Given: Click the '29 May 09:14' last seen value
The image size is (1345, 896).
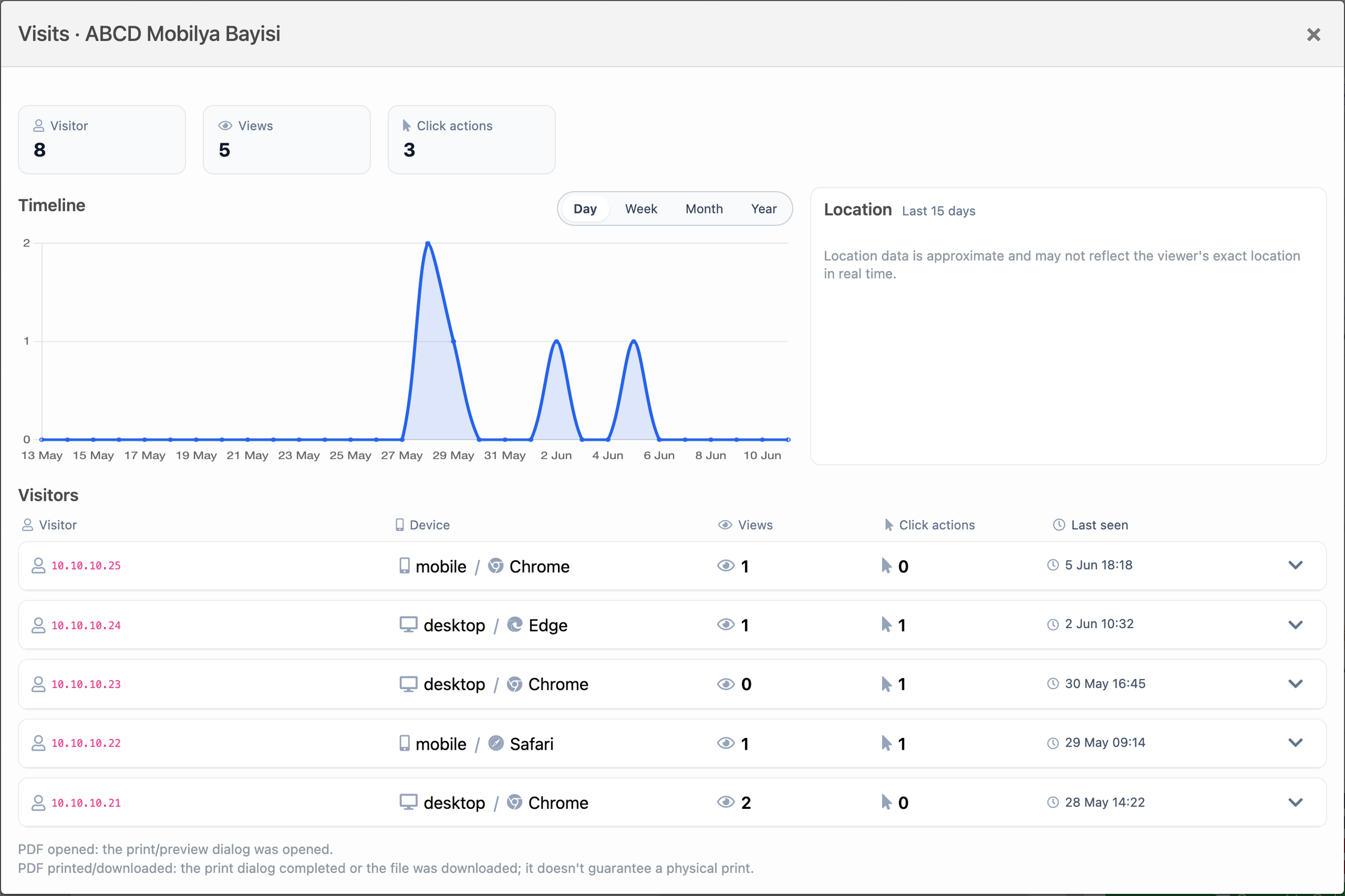Looking at the screenshot, I should click(1105, 742).
